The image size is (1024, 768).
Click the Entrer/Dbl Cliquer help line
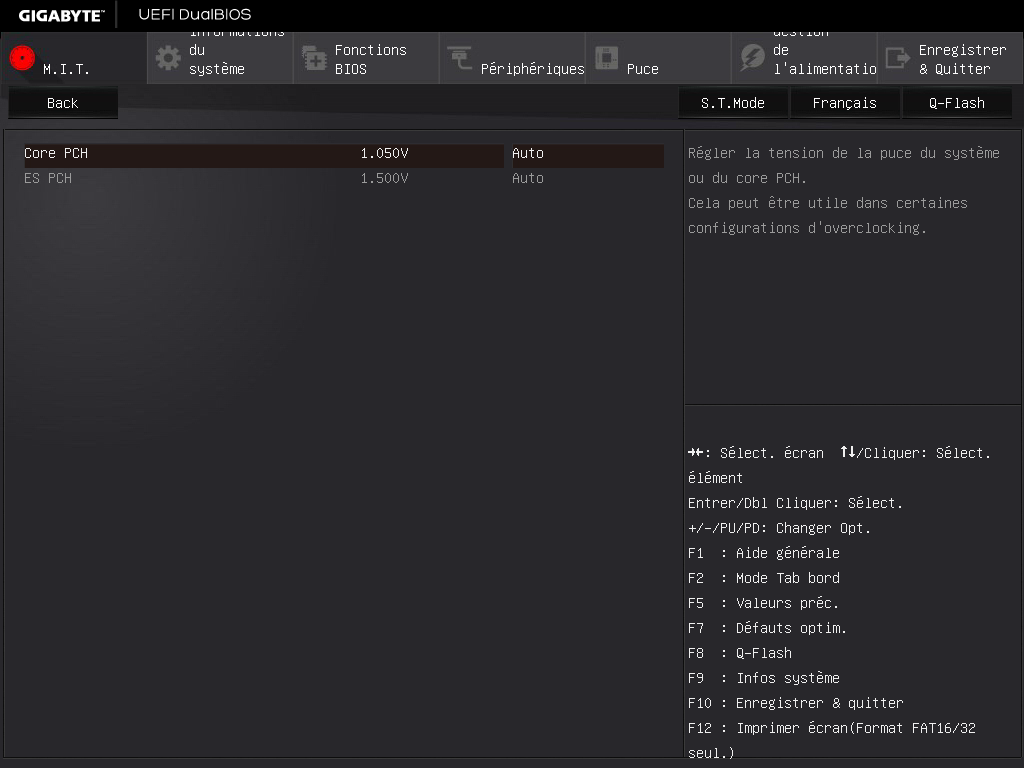point(795,504)
